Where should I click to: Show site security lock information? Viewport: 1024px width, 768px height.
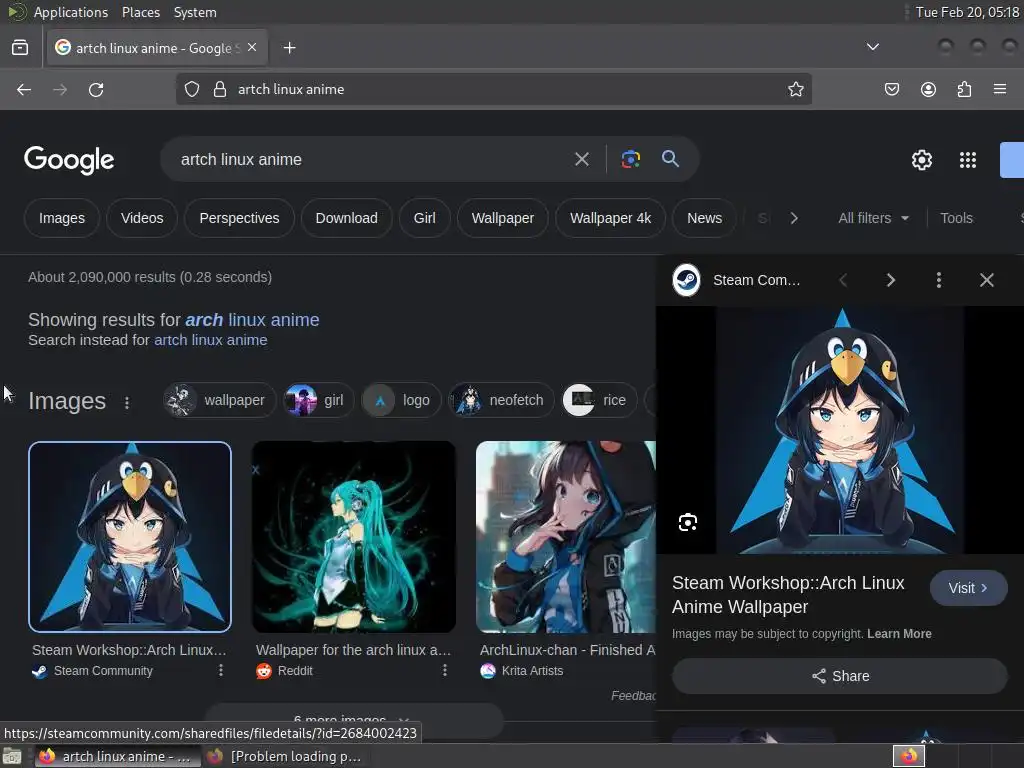point(220,89)
